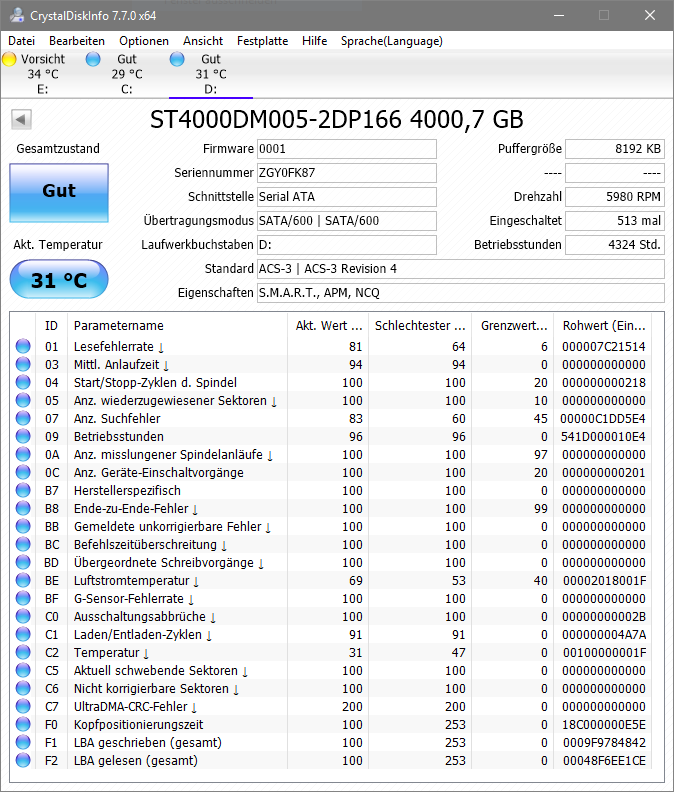Screen dimensions: 674x792
Task: Click status orb of G-Sensor-Fehlerrate row
Action: pyautogui.click(x=23, y=599)
